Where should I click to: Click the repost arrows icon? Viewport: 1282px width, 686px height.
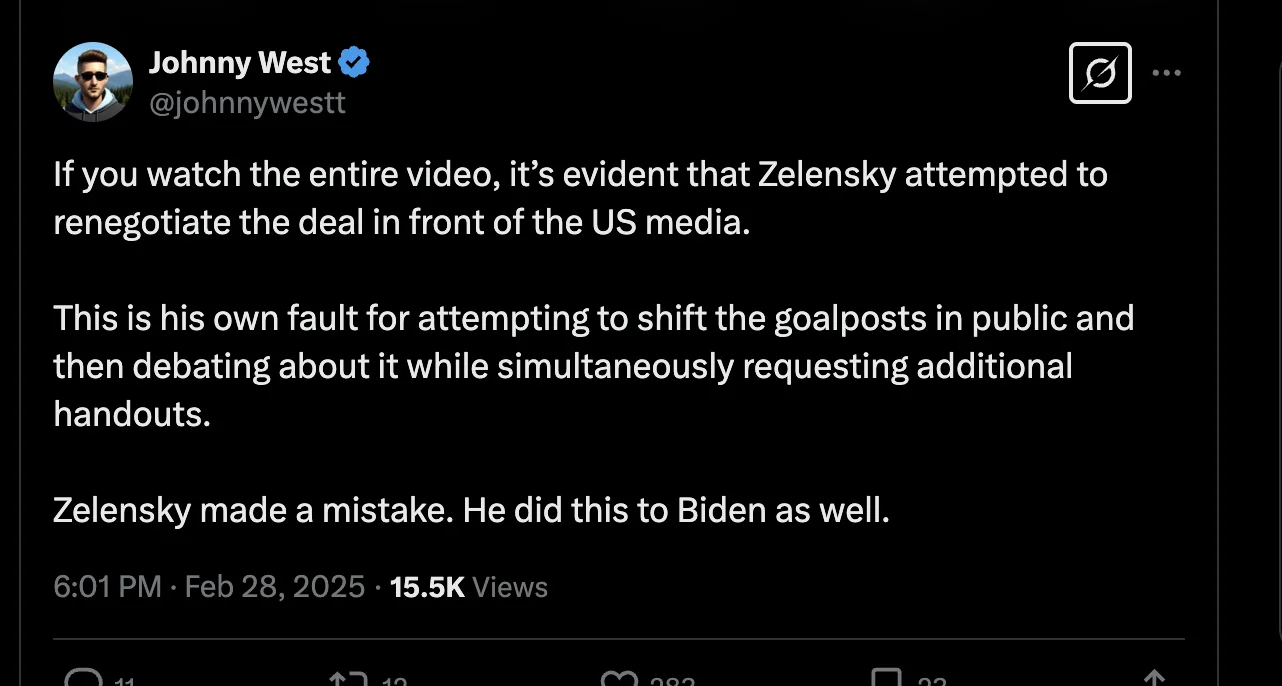click(345, 679)
